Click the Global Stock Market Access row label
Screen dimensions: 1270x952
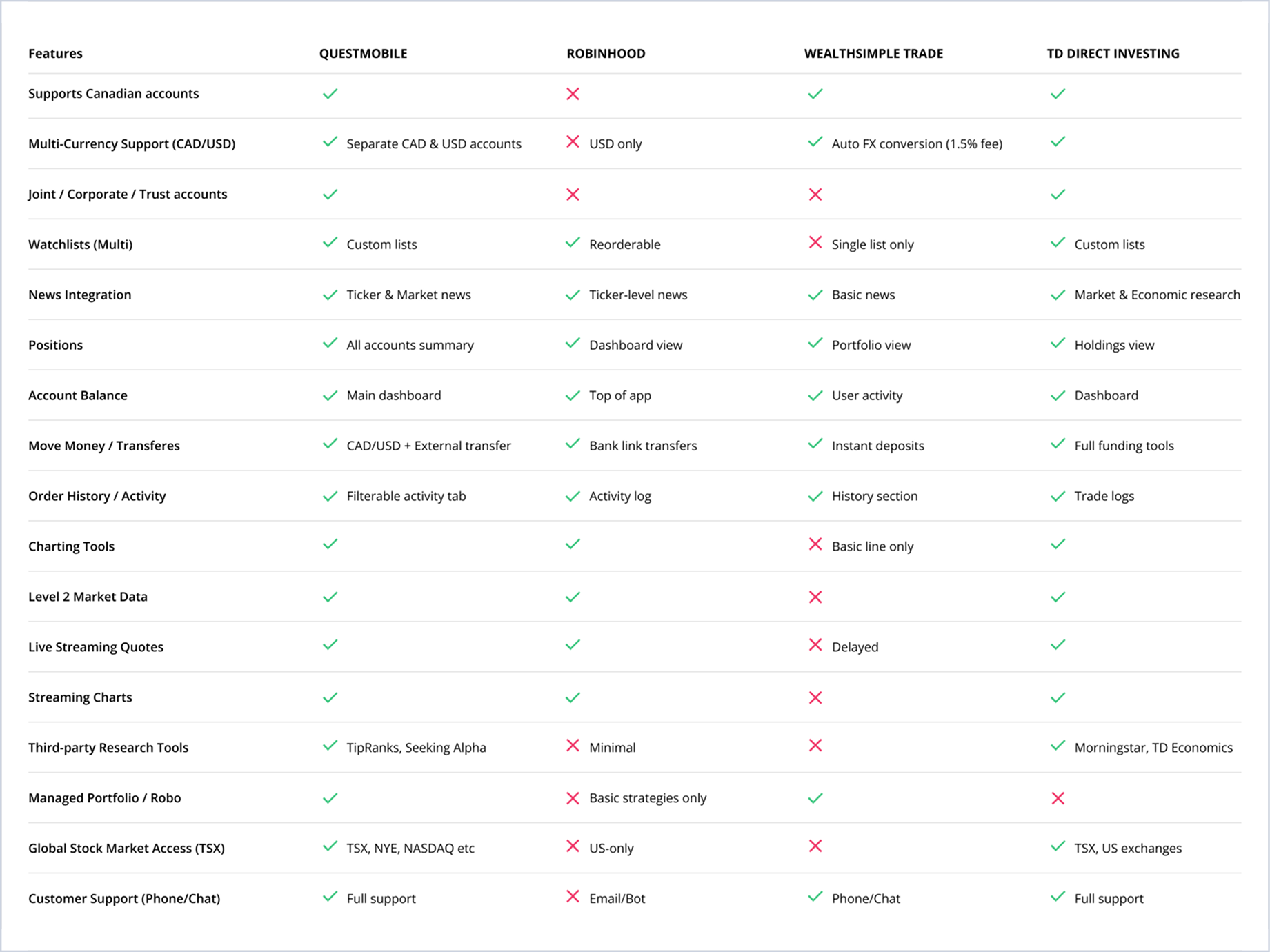(126, 849)
